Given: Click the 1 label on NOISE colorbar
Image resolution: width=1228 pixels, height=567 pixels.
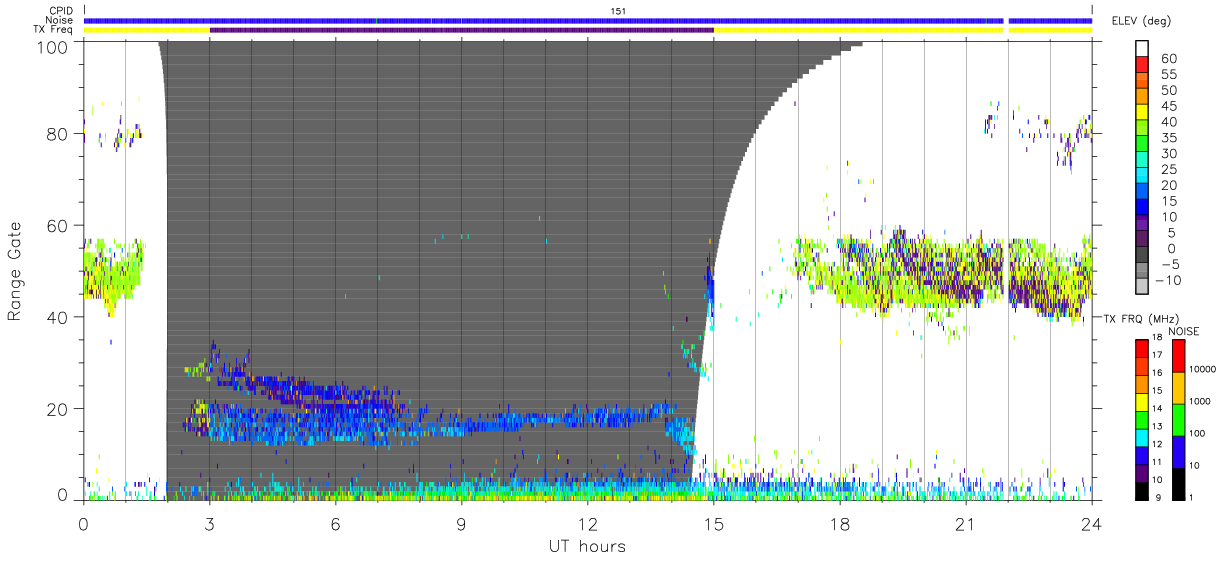Looking at the screenshot, I should 1190,497.
